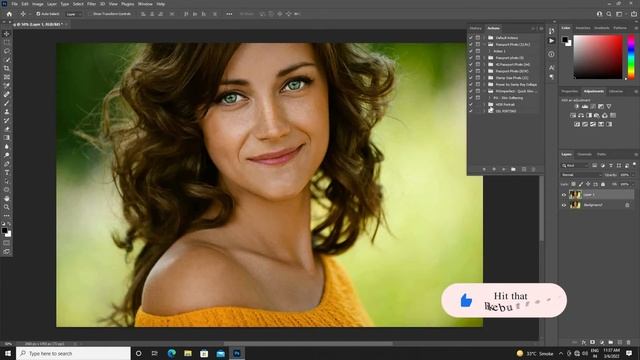The width and height of the screenshot is (640, 360).
Task: Add an Invert adjustment
Action: (577, 124)
